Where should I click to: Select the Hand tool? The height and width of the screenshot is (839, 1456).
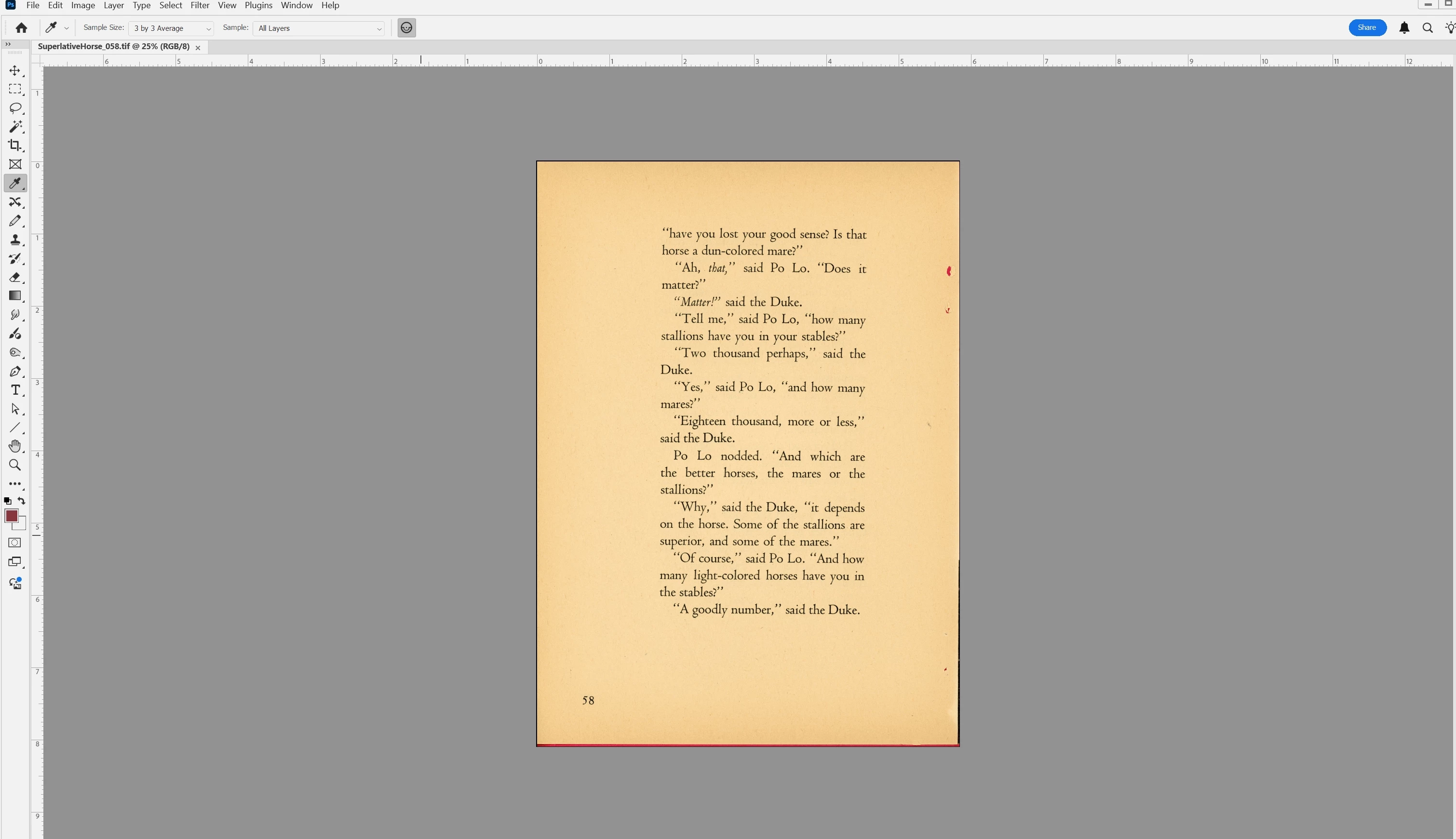(x=15, y=446)
